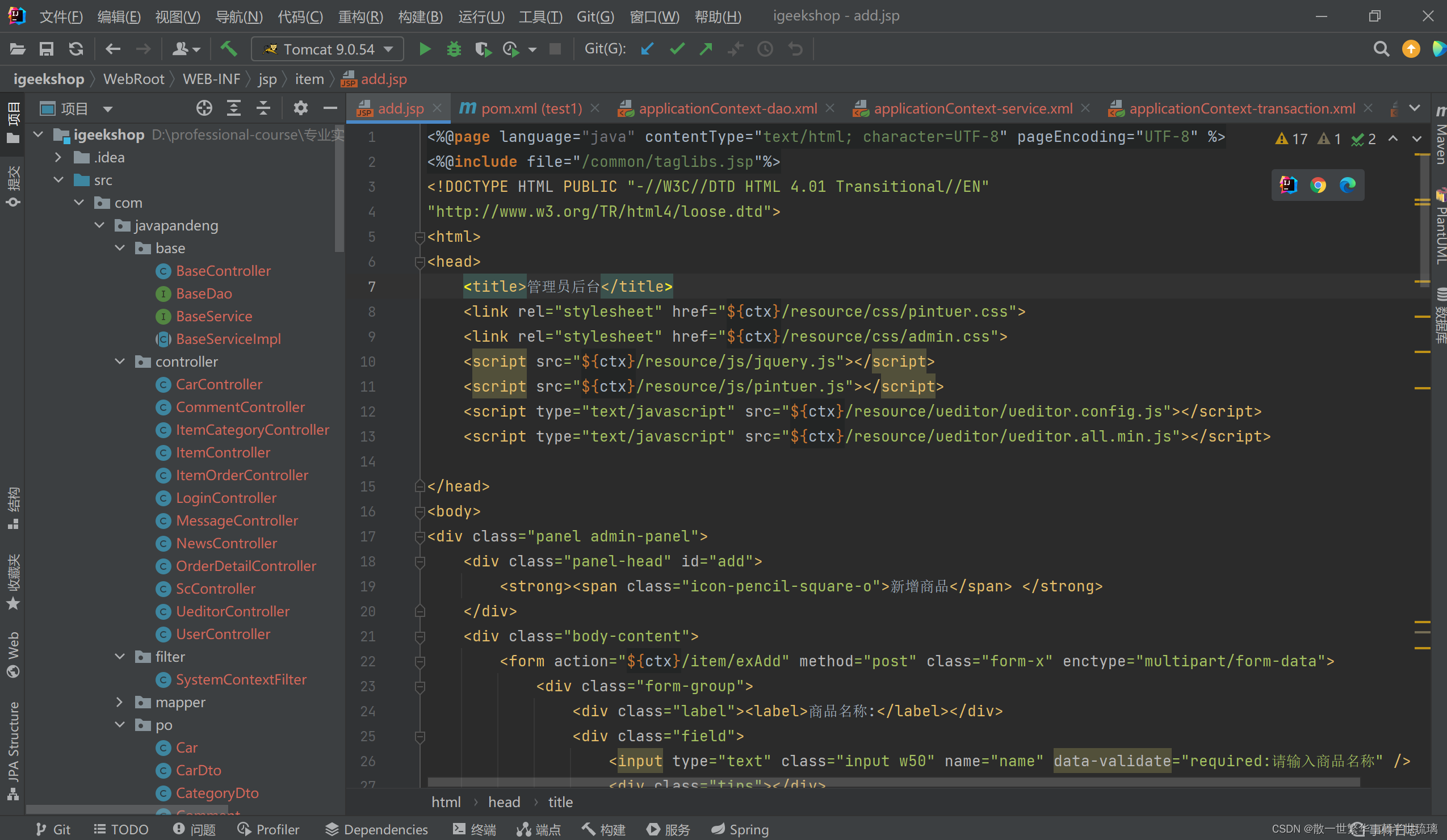Open Search Everywhere magnifier icon
The image size is (1447, 840).
(1381, 49)
